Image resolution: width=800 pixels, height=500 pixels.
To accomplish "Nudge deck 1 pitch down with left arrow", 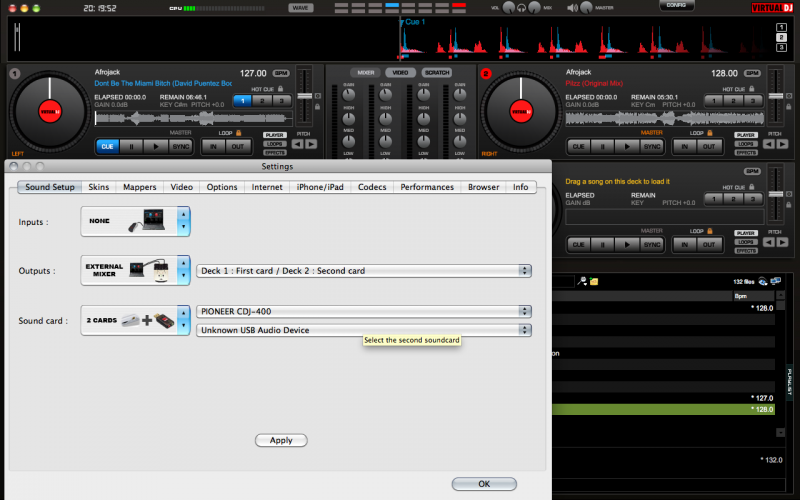I will point(297,144).
